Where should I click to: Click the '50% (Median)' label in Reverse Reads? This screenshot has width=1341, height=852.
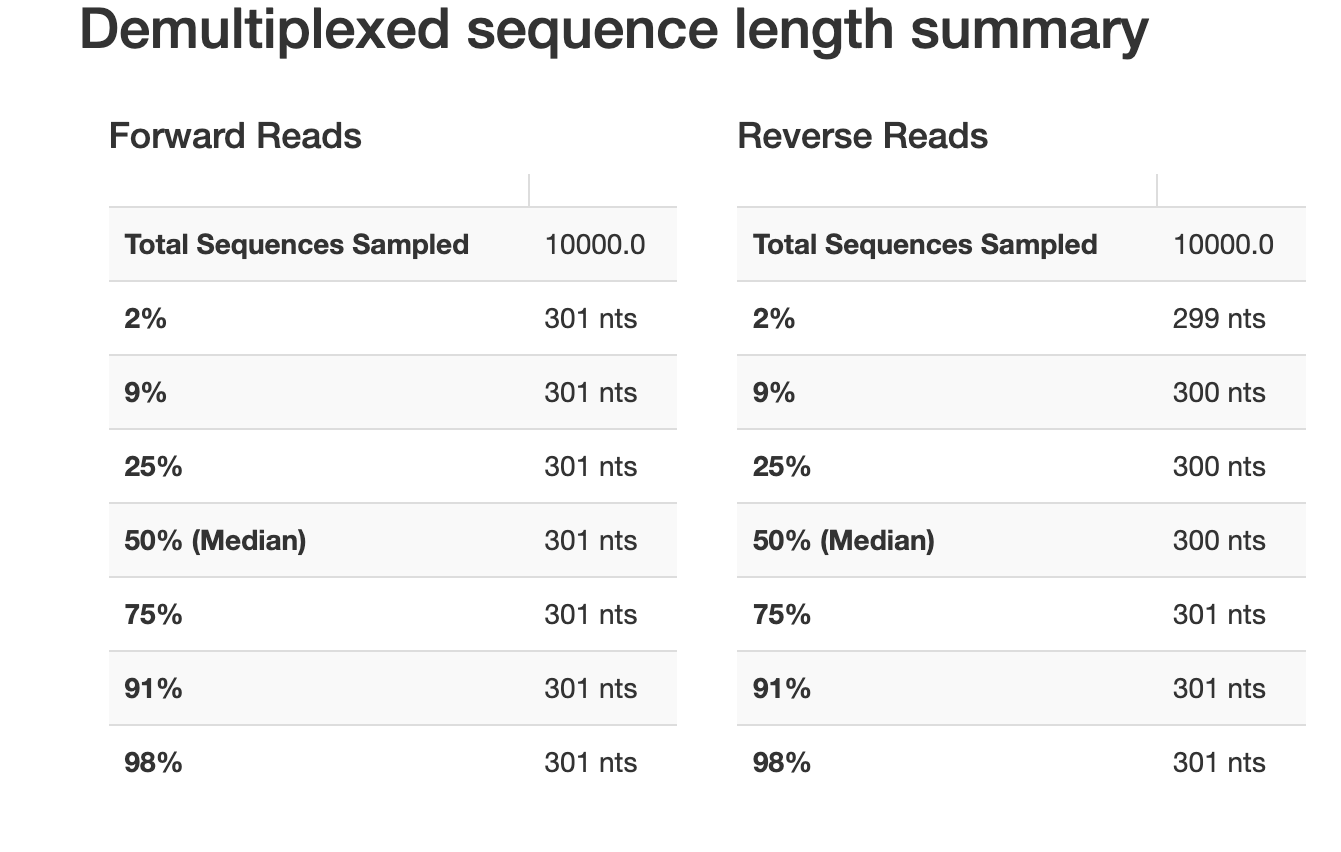[843, 541]
